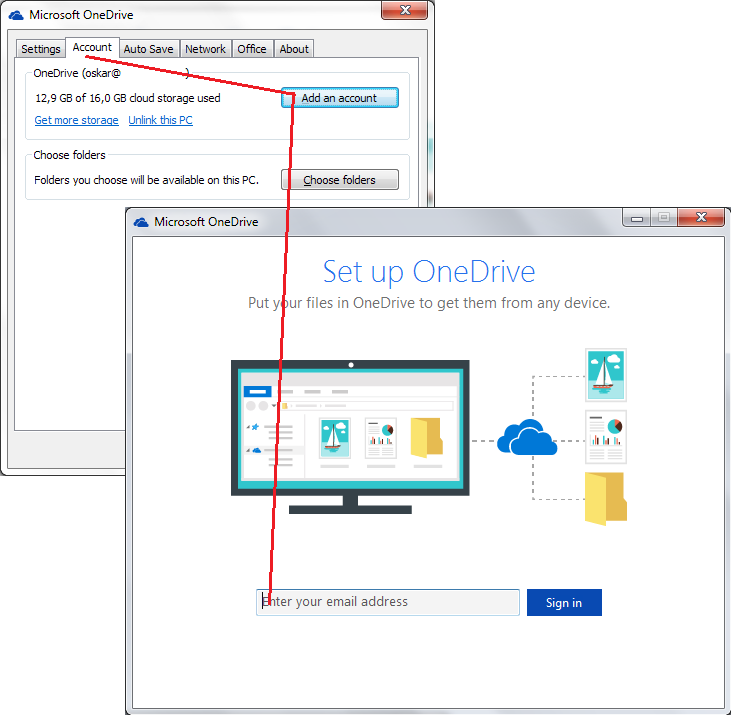
Task: Click the Unlink this PC link
Action: click(x=161, y=120)
